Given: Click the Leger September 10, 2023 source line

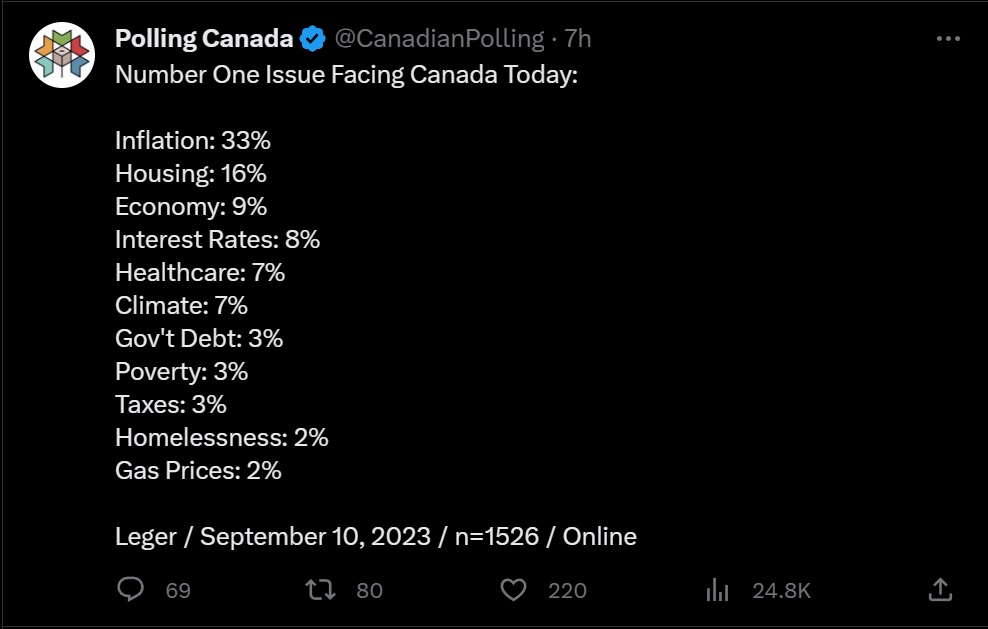Looking at the screenshot, I should (x=375, y=536).
